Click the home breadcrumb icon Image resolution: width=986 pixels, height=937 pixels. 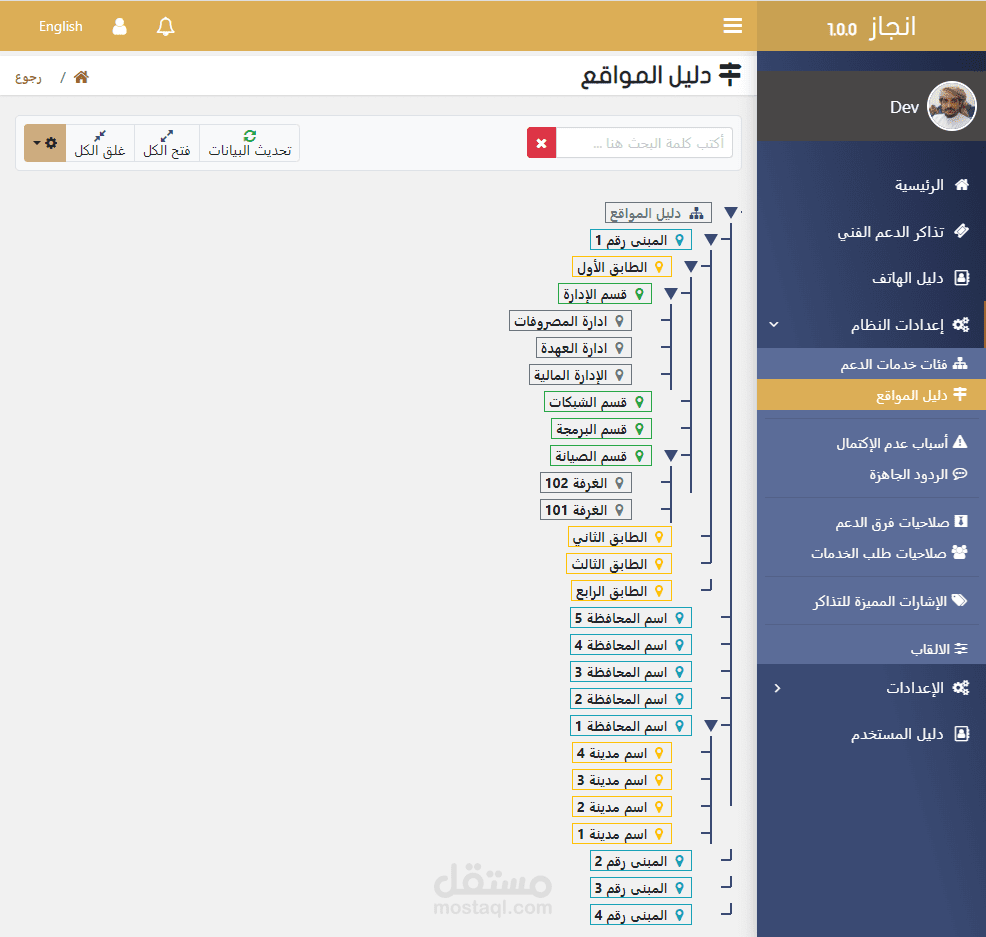pyautogui.click(x=81, y=78)
